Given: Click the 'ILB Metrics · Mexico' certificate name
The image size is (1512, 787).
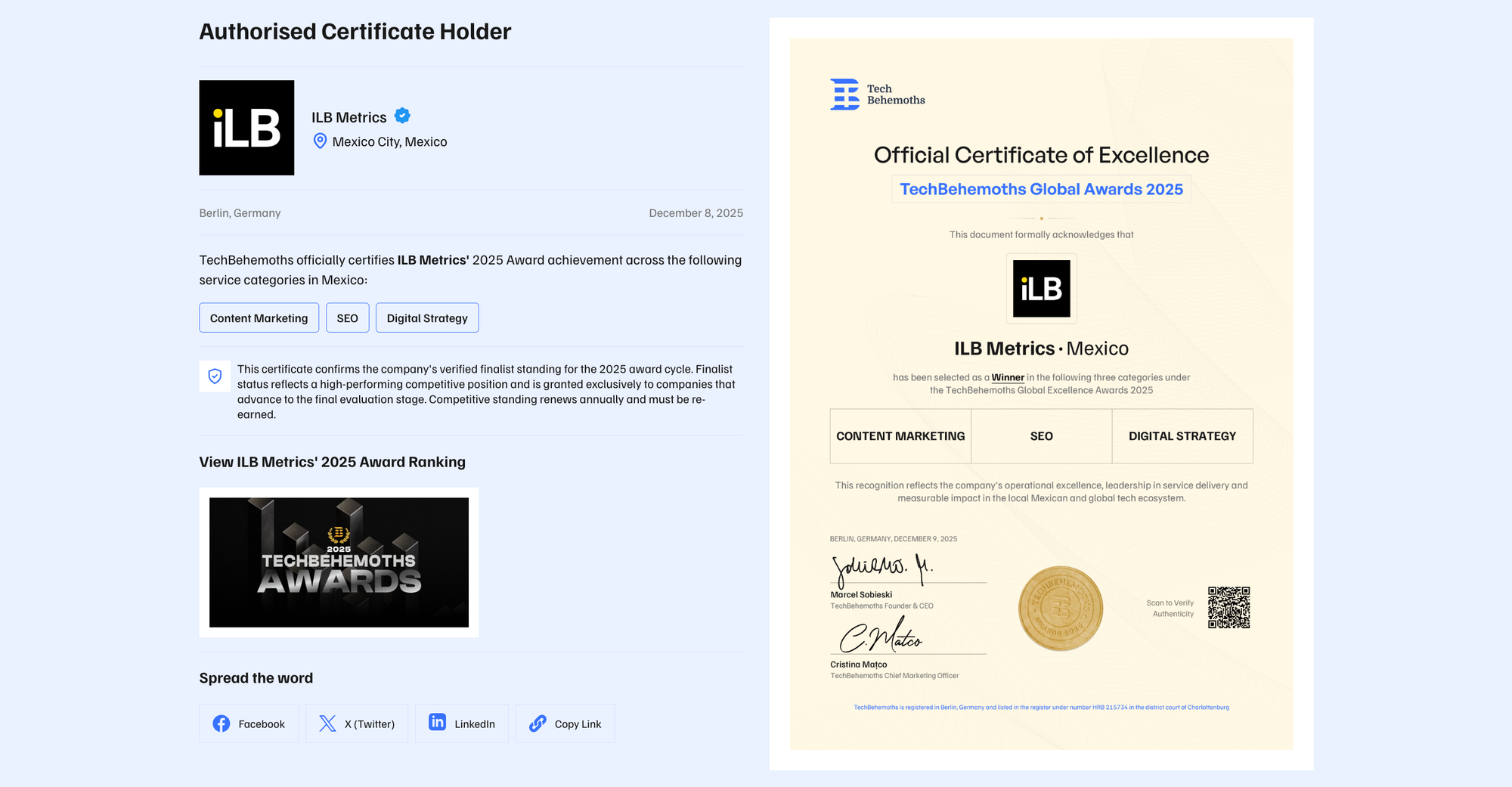Looking at the screenshot, I should [1042, 349].
